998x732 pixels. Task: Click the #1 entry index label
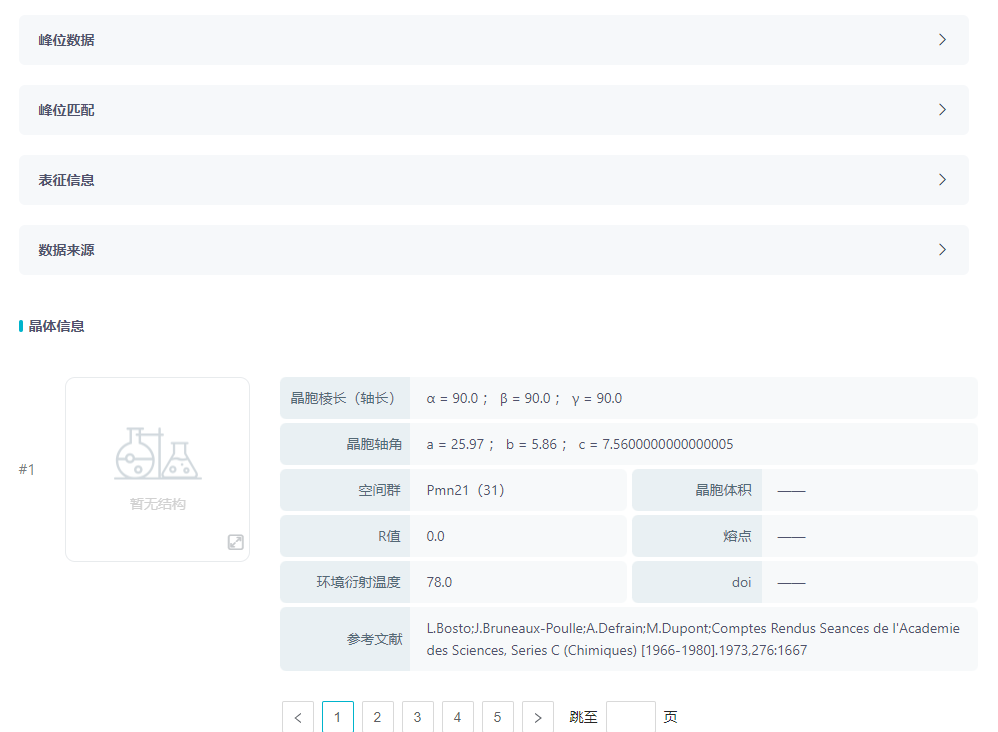(27, 470)
